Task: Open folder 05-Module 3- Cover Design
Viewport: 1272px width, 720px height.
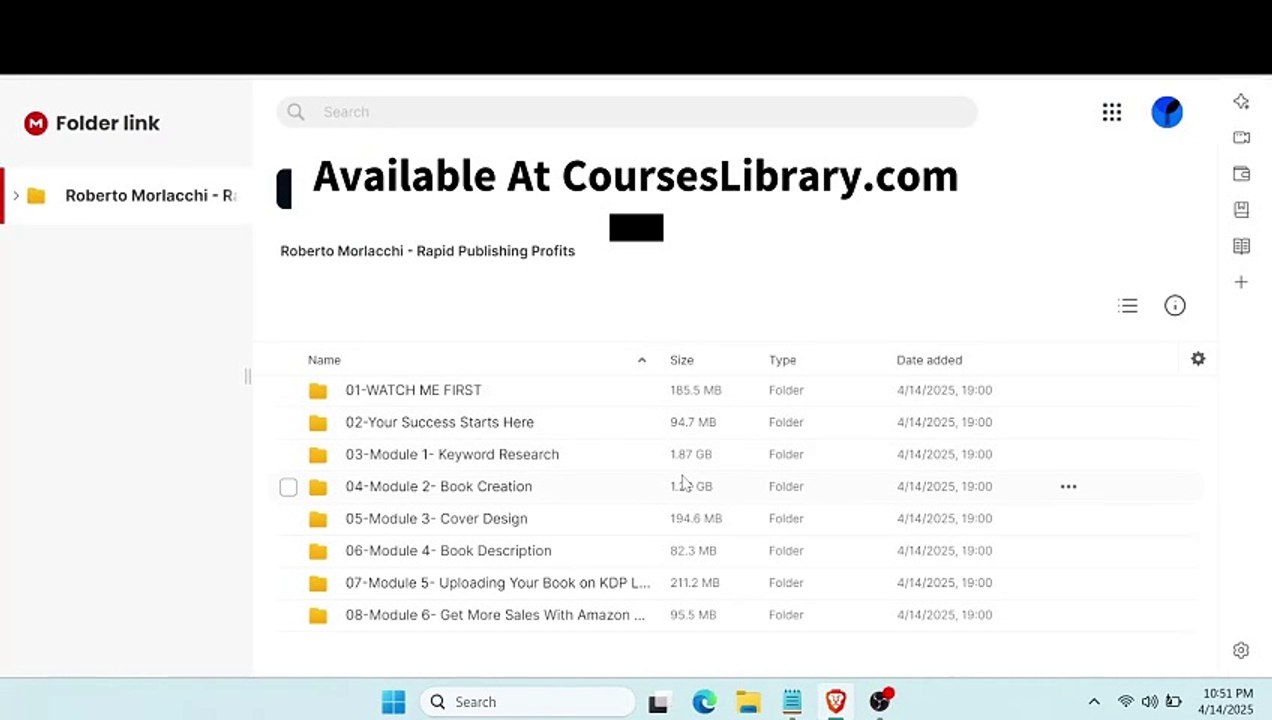Action: click(436, 518)
